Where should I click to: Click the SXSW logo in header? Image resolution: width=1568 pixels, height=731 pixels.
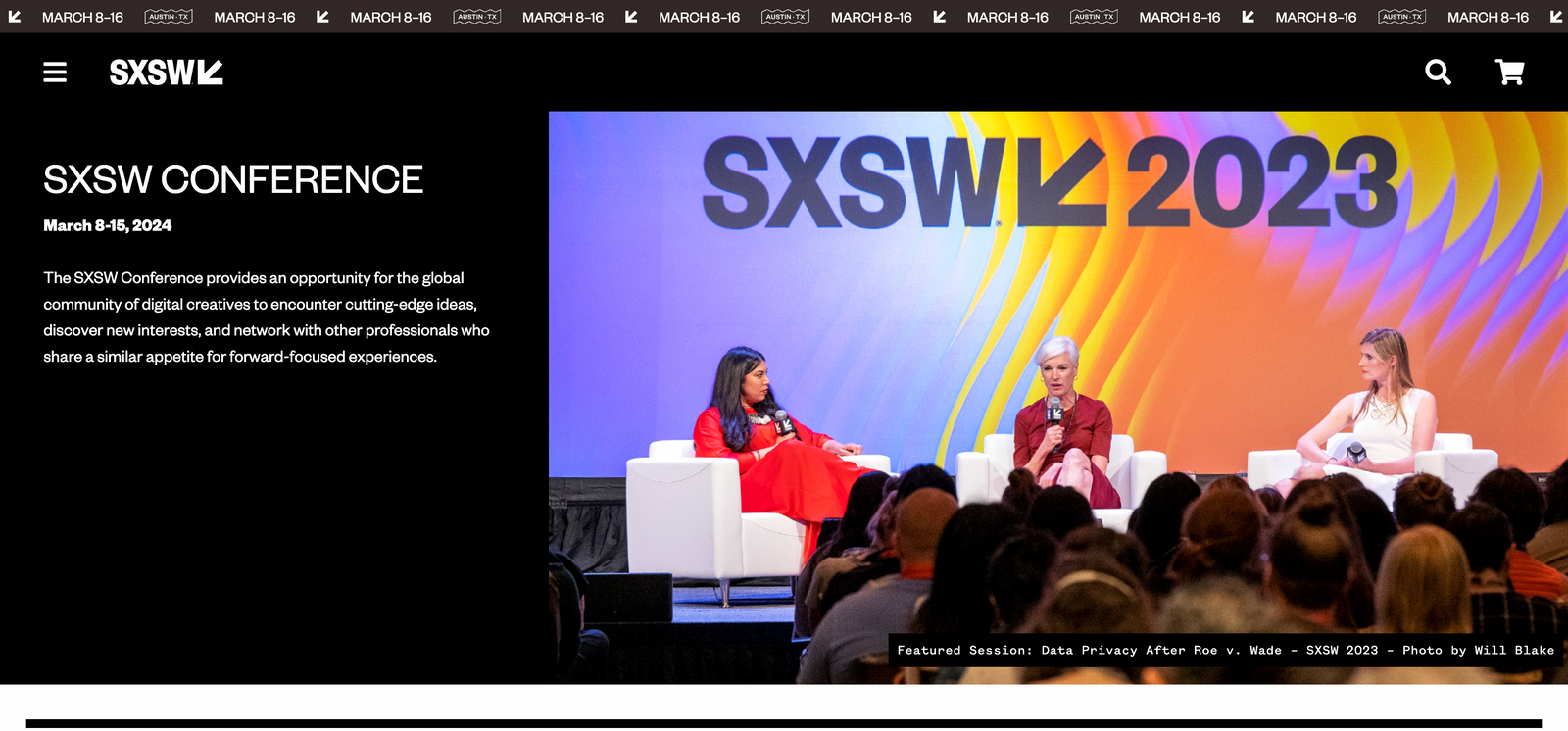pyautogui.click(x=167, y=73)
